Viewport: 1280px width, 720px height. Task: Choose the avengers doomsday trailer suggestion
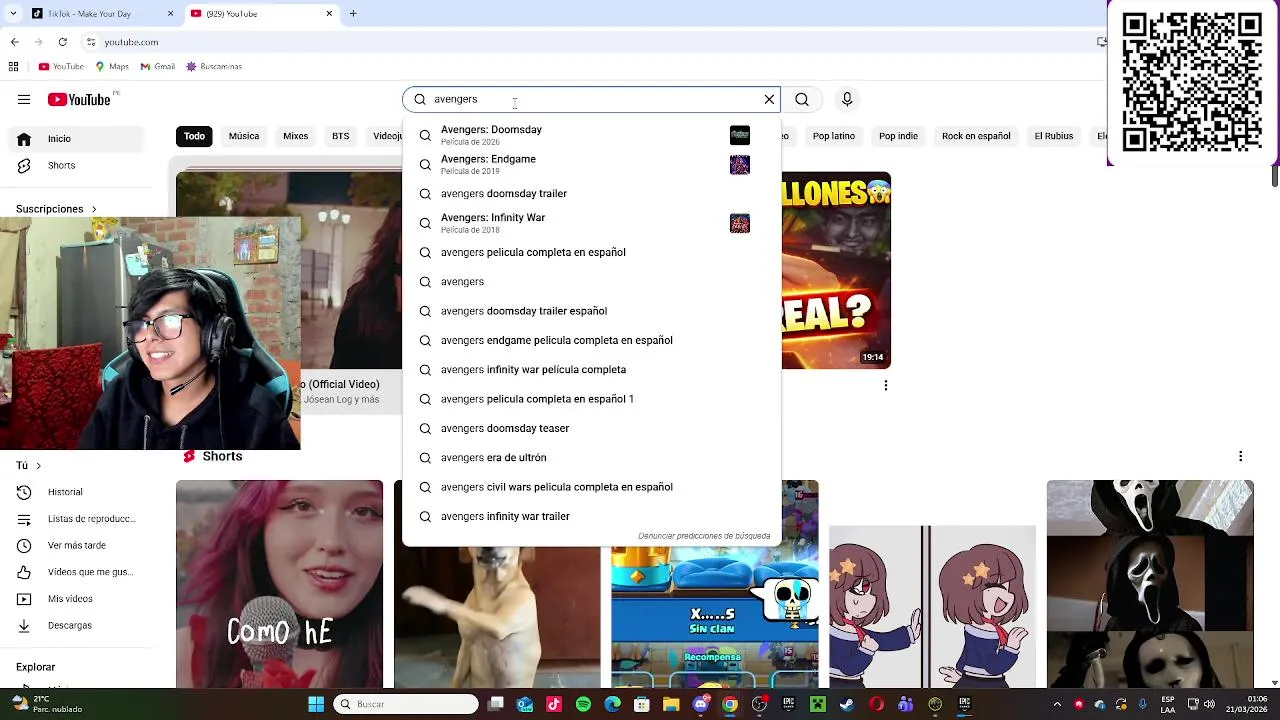click(x=591, y=194)
